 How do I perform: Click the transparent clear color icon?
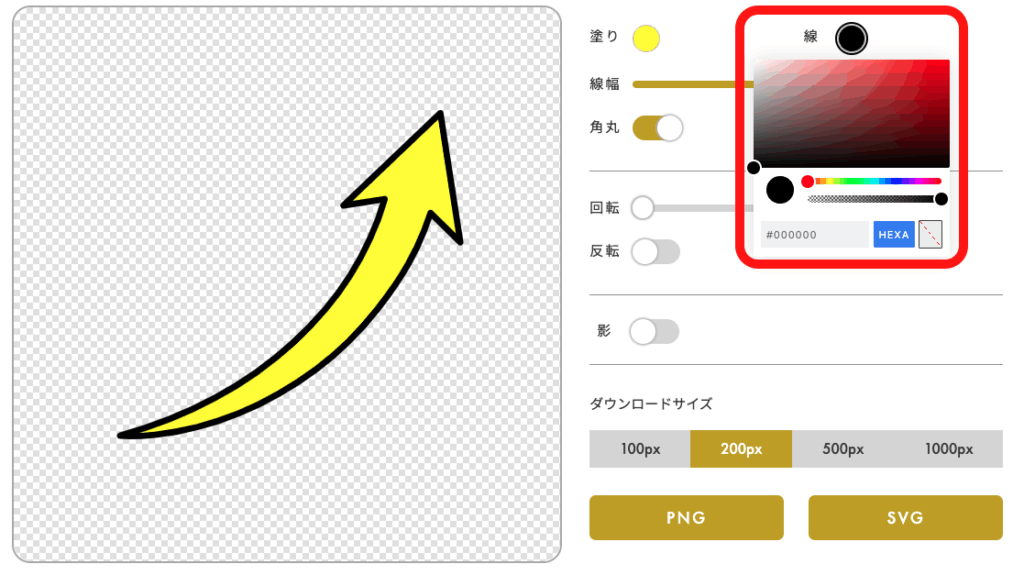point(930,234)
